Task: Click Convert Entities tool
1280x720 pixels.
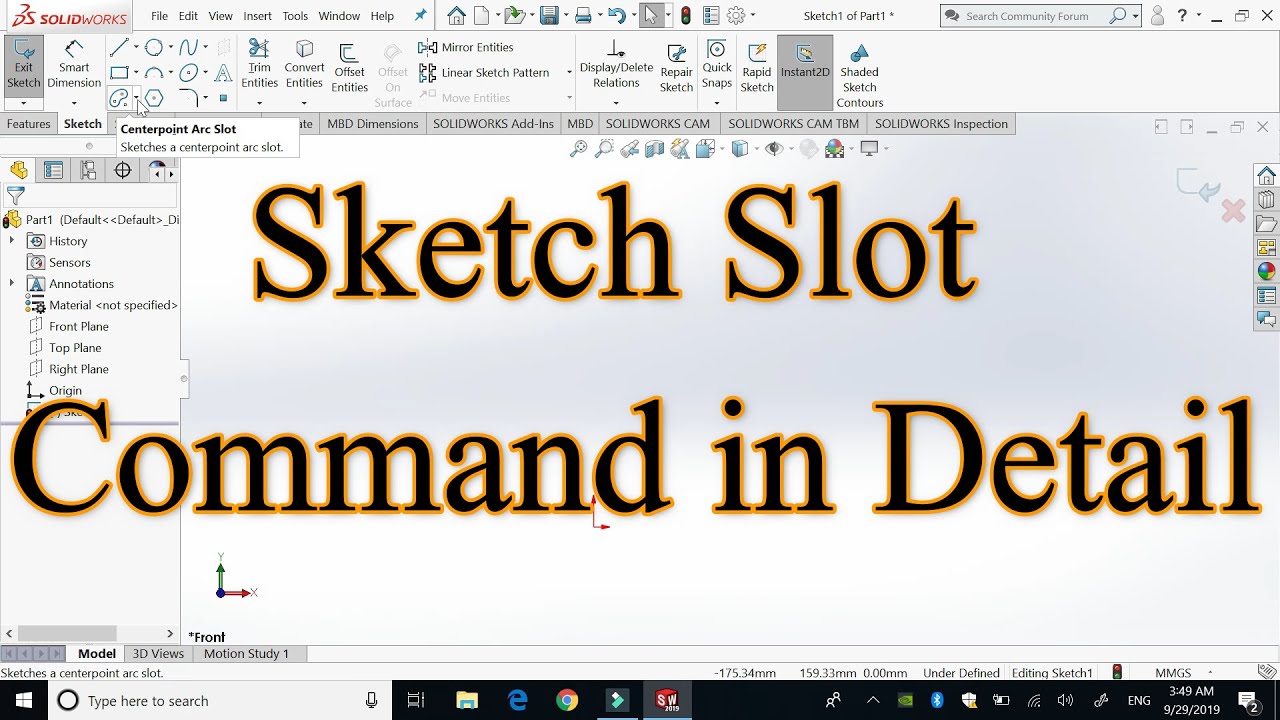Action: pos(304,65)
